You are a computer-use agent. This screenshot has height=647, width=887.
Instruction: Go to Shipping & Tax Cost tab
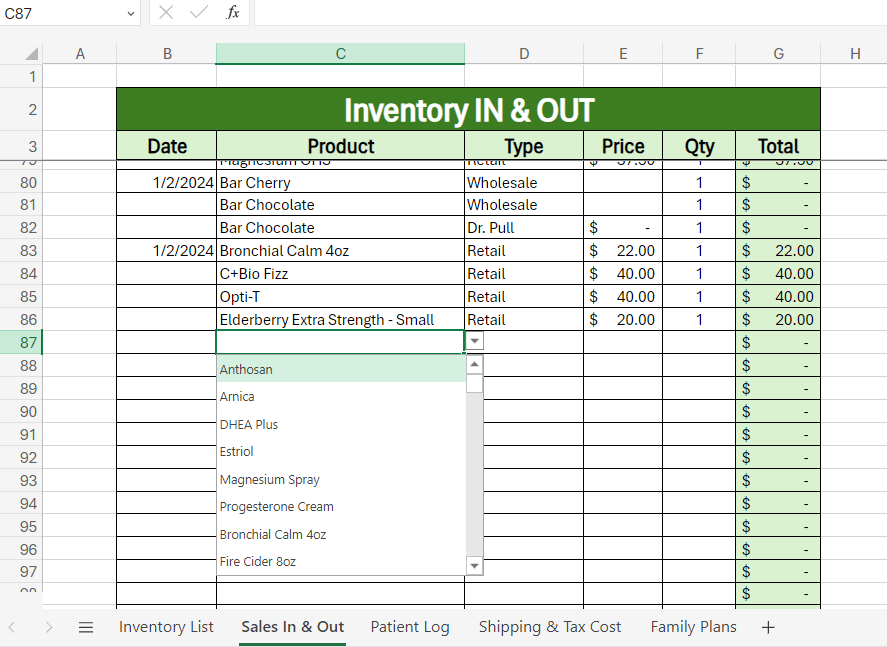click(x=550, y=627)
